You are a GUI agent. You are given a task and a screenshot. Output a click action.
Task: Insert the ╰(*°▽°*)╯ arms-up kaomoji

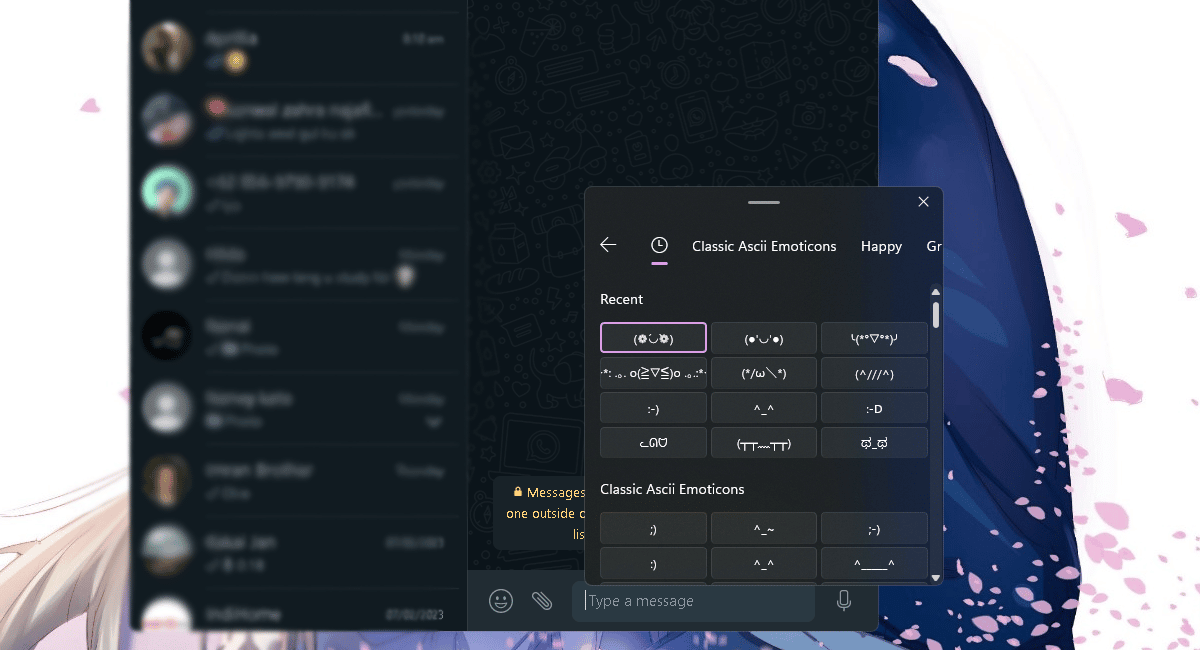point(874,338)
